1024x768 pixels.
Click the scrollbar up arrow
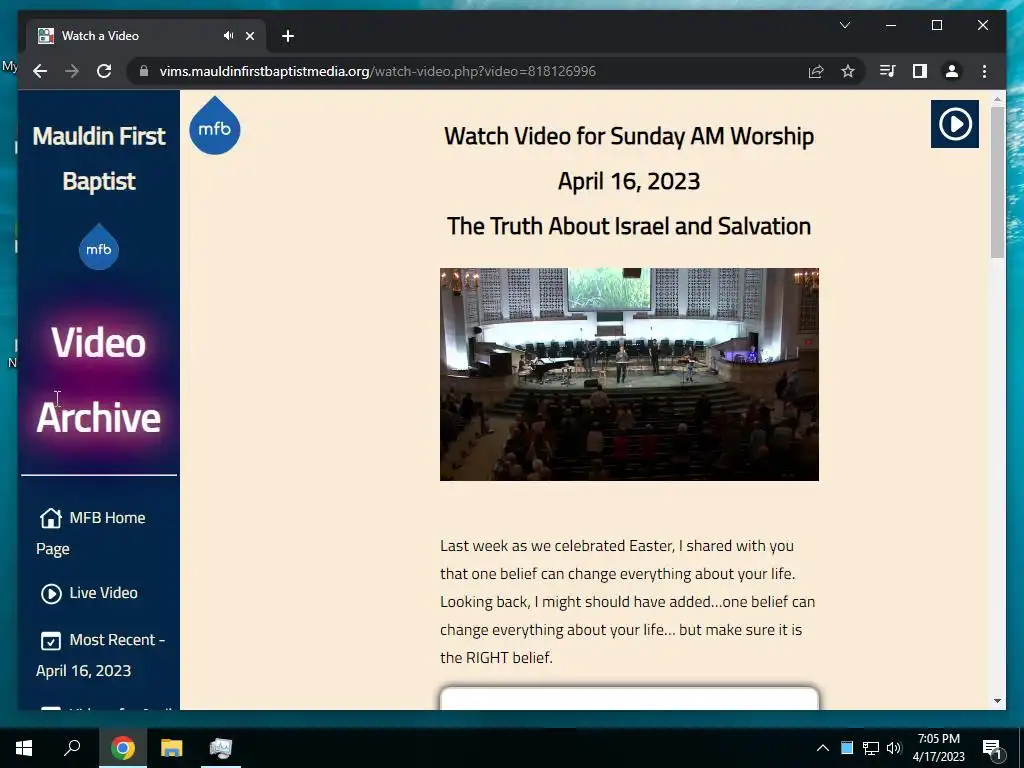coord(997,99)
